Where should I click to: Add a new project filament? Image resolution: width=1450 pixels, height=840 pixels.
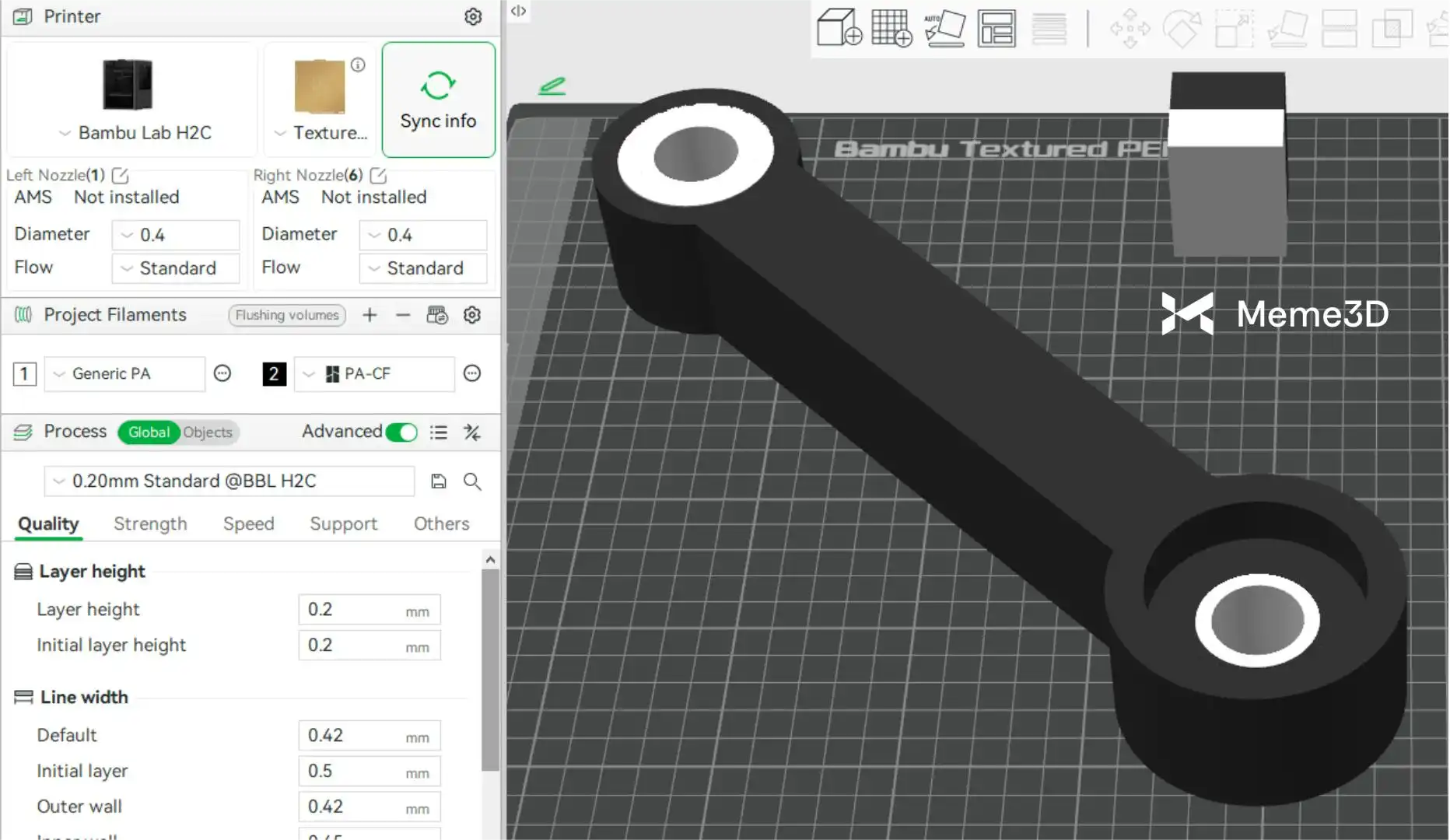point(370,315)
